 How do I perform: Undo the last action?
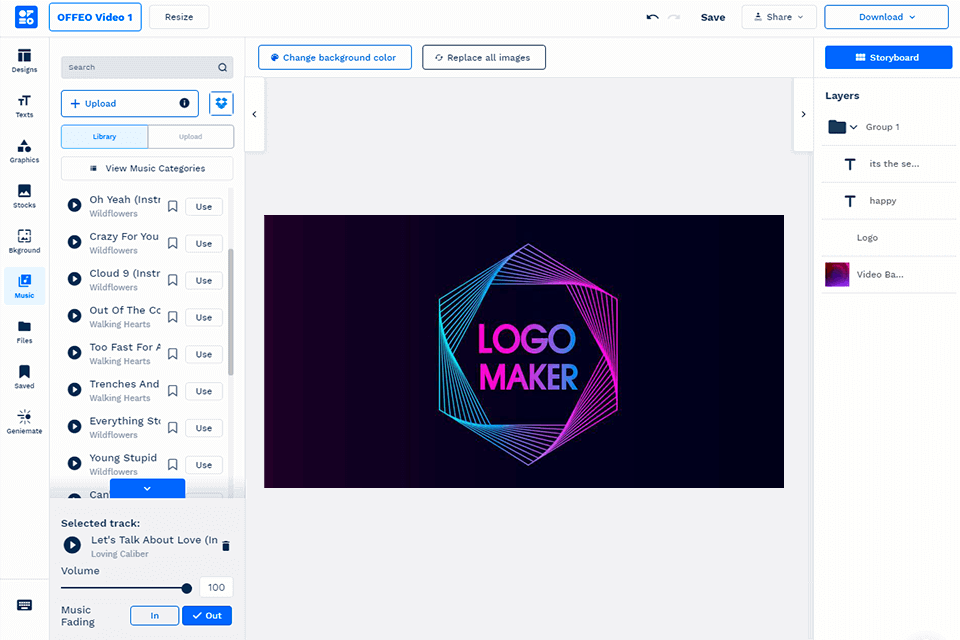point(652,17)
